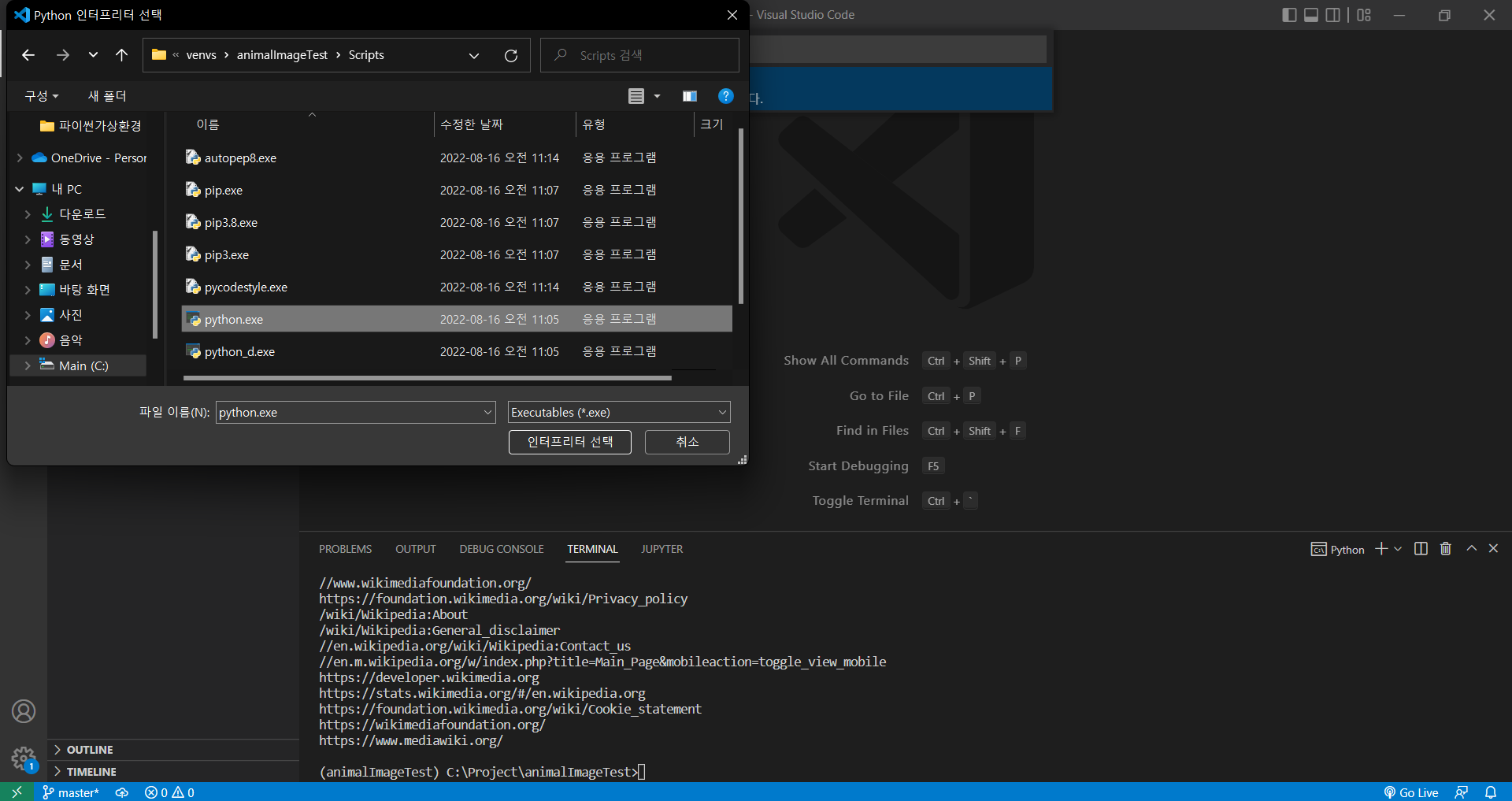
Task: Open Executables (*.exe) file type dropdown
Action: pos(619,413)
